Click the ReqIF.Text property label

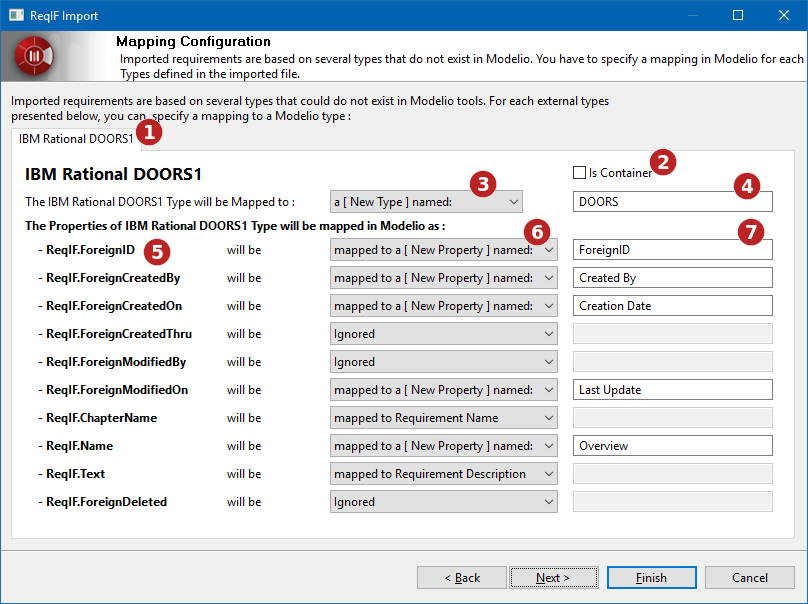coord(75,474)
